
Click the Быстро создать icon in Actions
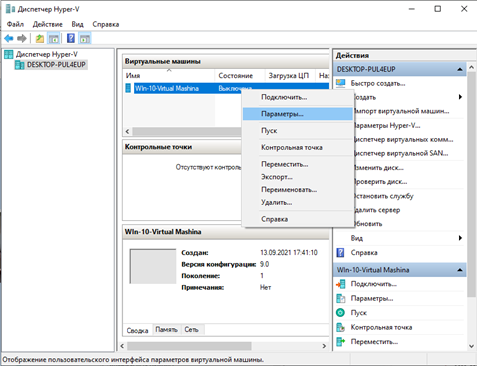341,83
